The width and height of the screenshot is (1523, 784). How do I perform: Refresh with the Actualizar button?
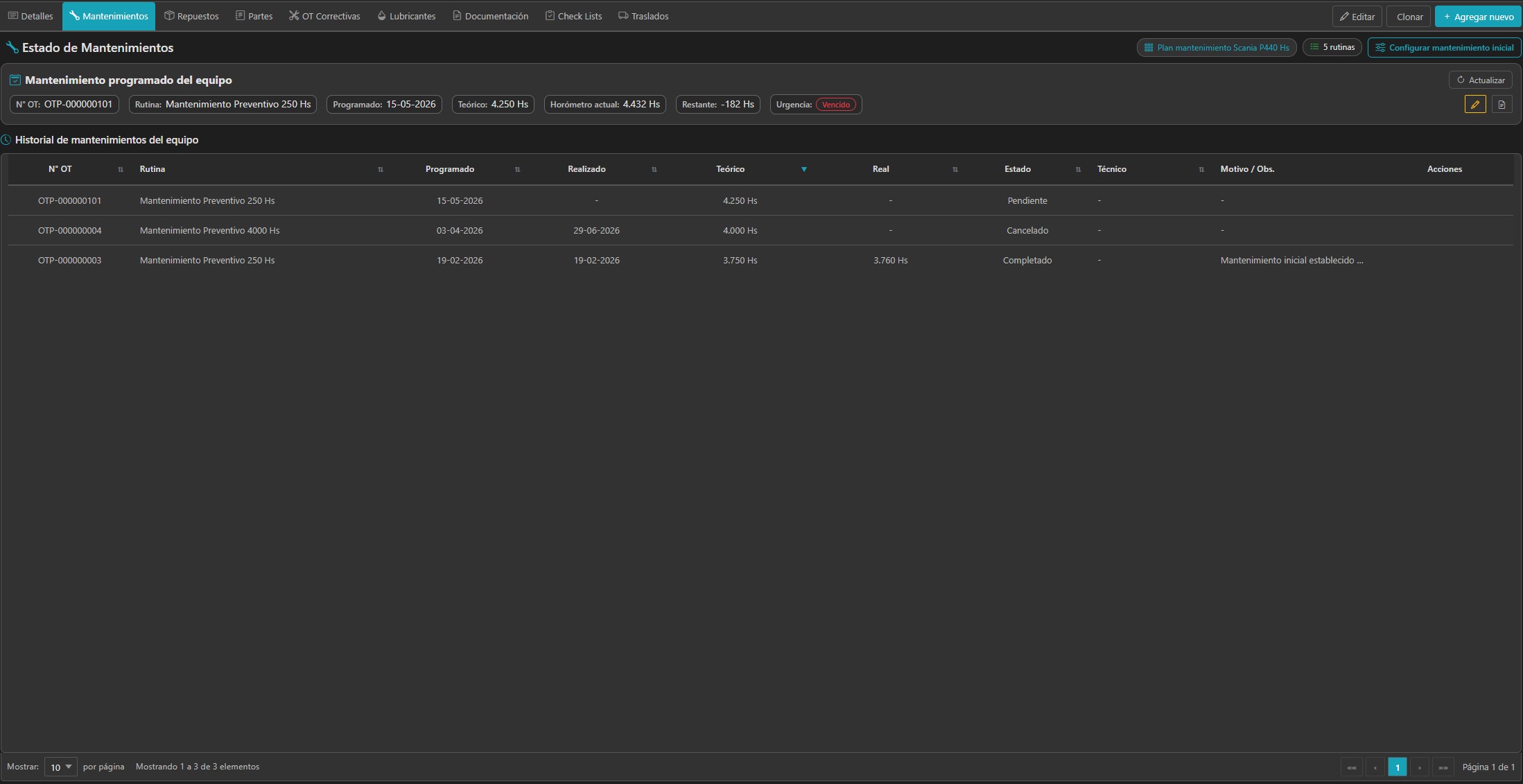coord(1481,80)
